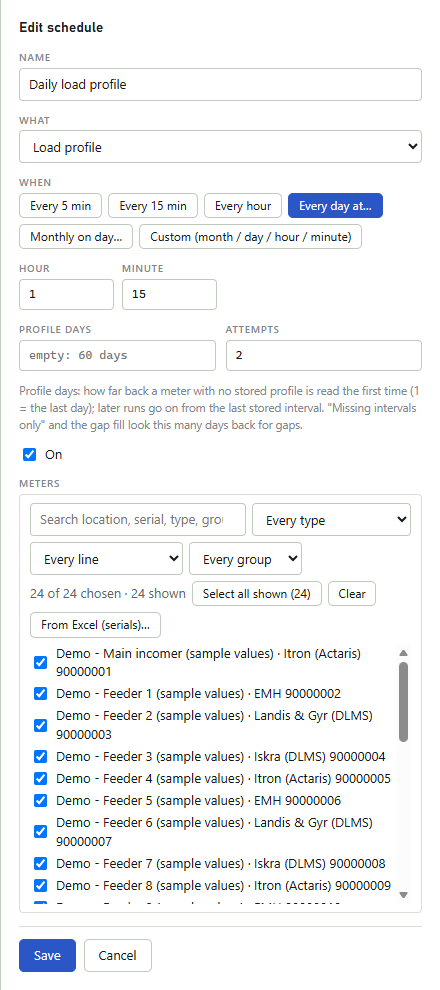Screen dimensions: 440x990
Task: Choose Monthly on day... option
Action: (76, 237)
